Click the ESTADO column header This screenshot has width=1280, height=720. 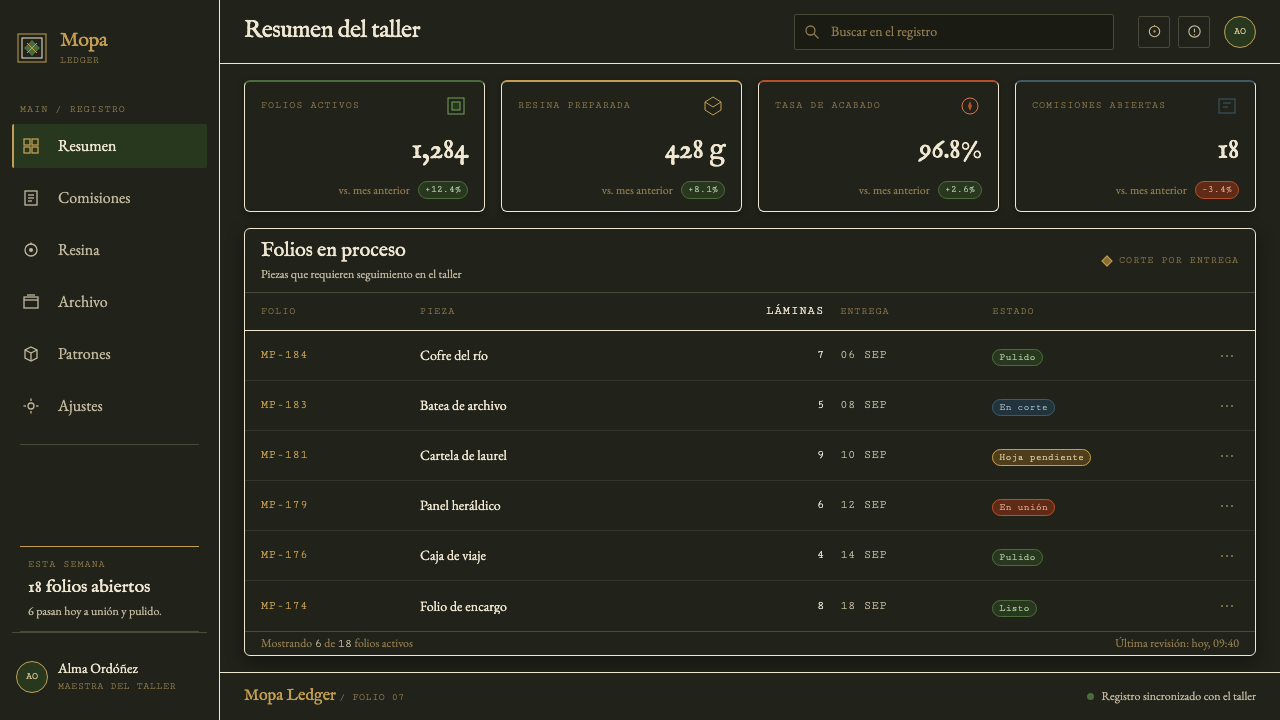click(1013, 311)
